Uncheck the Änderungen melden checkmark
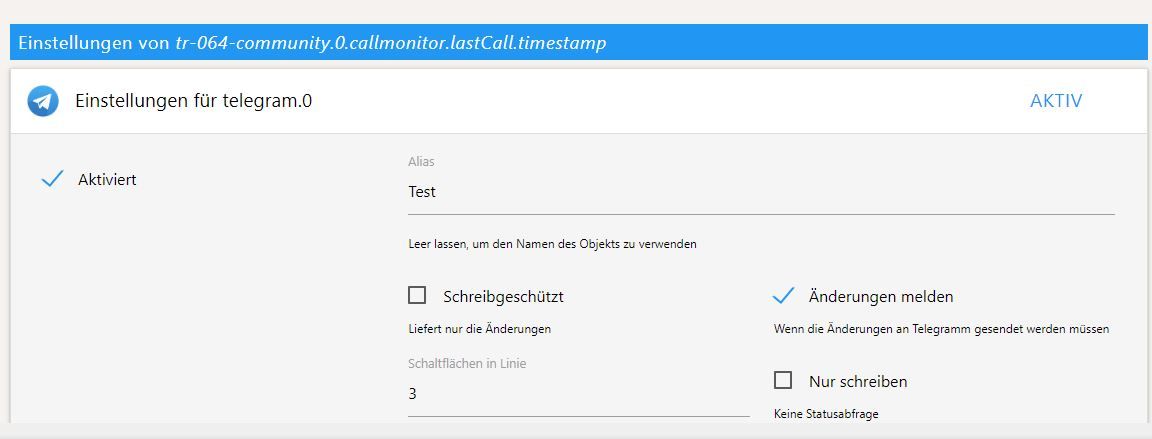Image resolution: width=1152 pixels, height=439 pixels. pyautogui.click(x=784, y=296)
